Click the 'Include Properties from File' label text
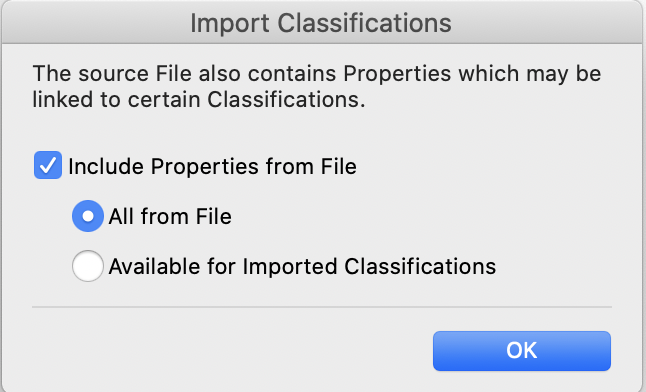Viewport: 646px width, 392px height. coord(212,167)
